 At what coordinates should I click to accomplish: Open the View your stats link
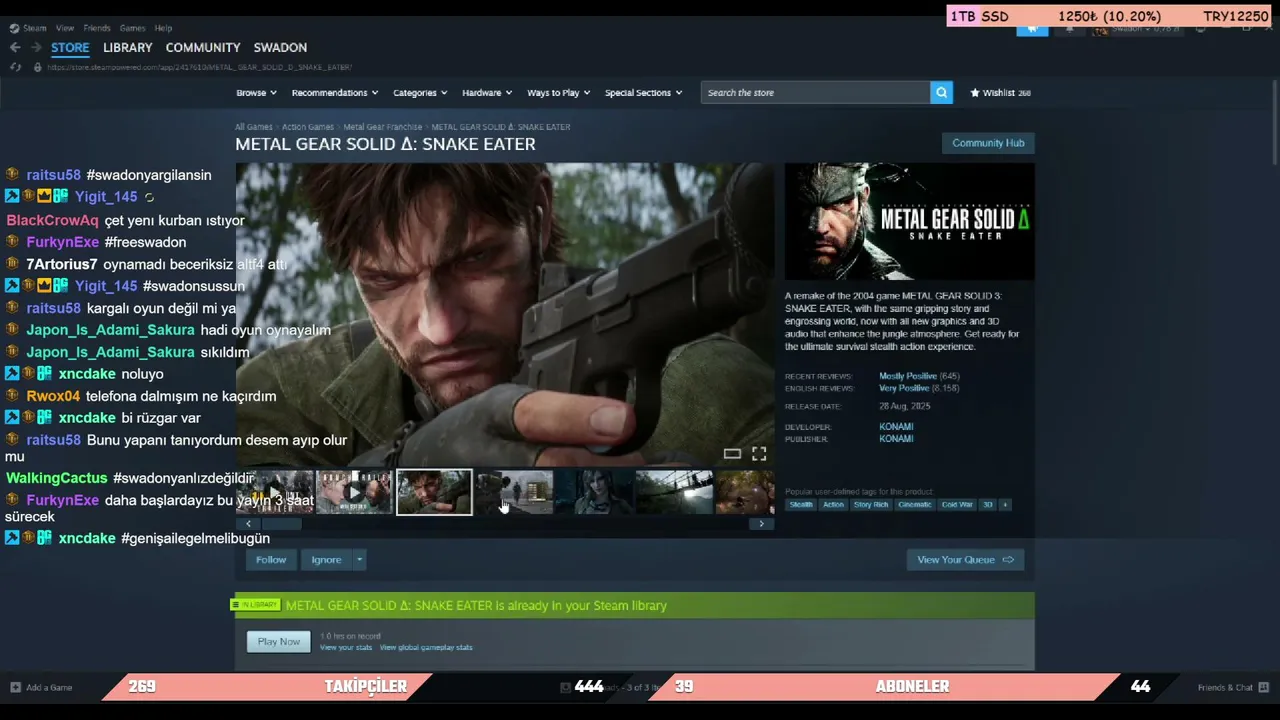click(x=346, y=648)
